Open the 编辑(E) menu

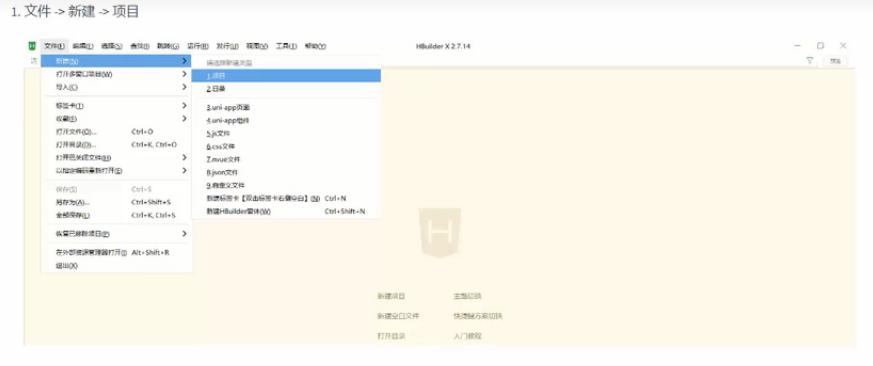[83, 46]
